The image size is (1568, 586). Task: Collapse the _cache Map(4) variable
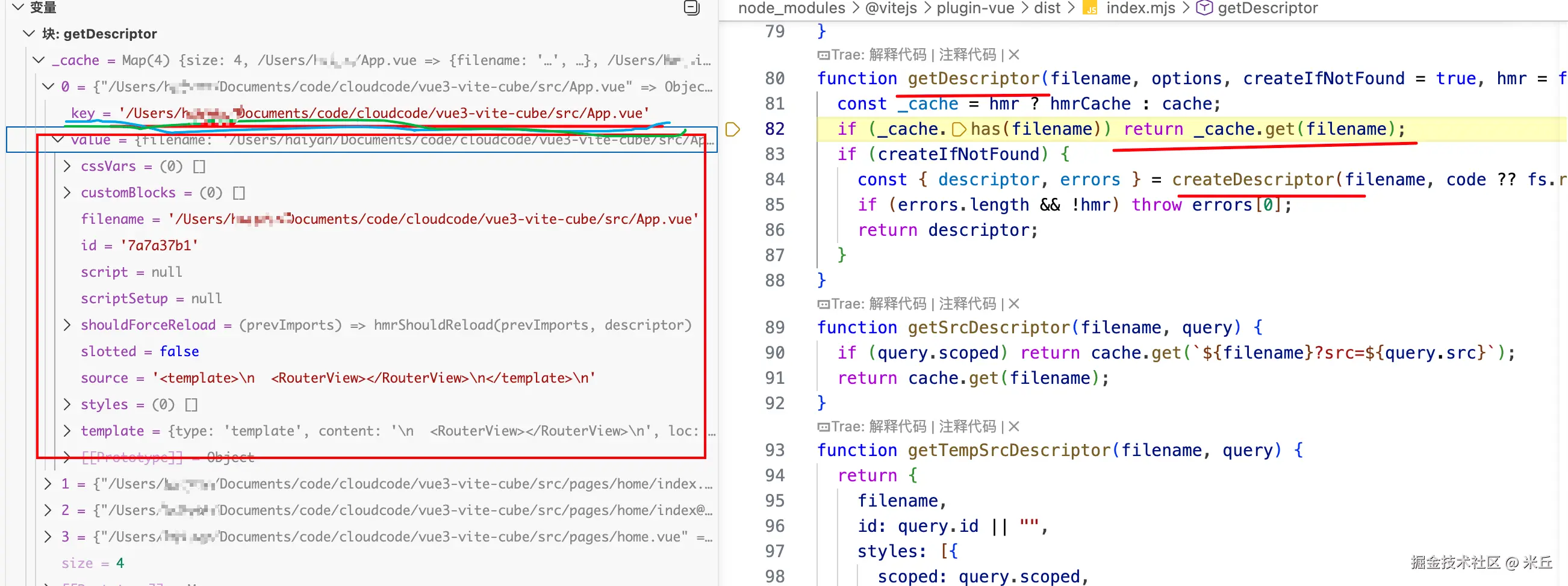39,60
